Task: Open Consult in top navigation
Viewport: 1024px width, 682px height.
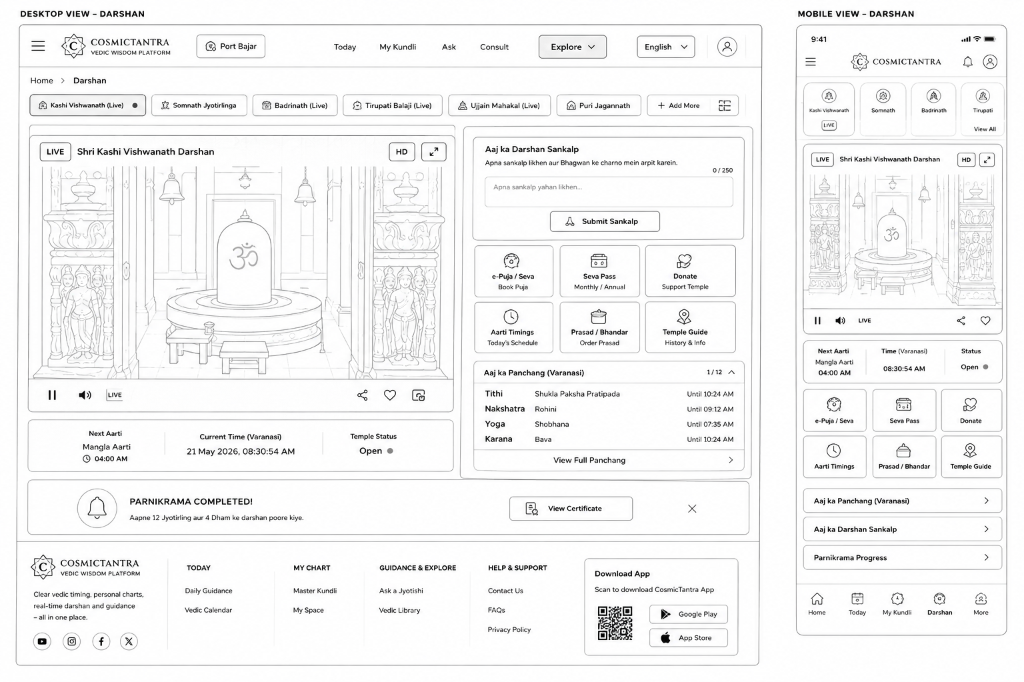Action: coord(494,47)
